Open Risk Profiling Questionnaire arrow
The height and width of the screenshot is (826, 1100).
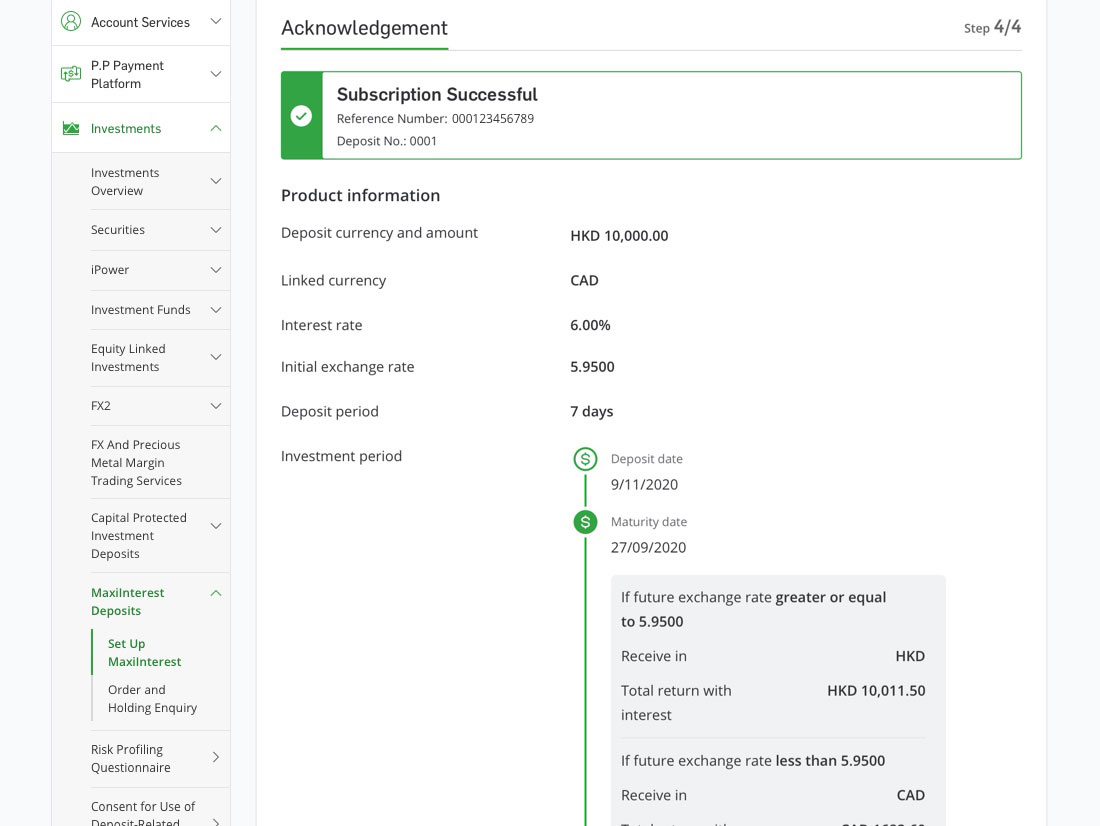[216, 758]
